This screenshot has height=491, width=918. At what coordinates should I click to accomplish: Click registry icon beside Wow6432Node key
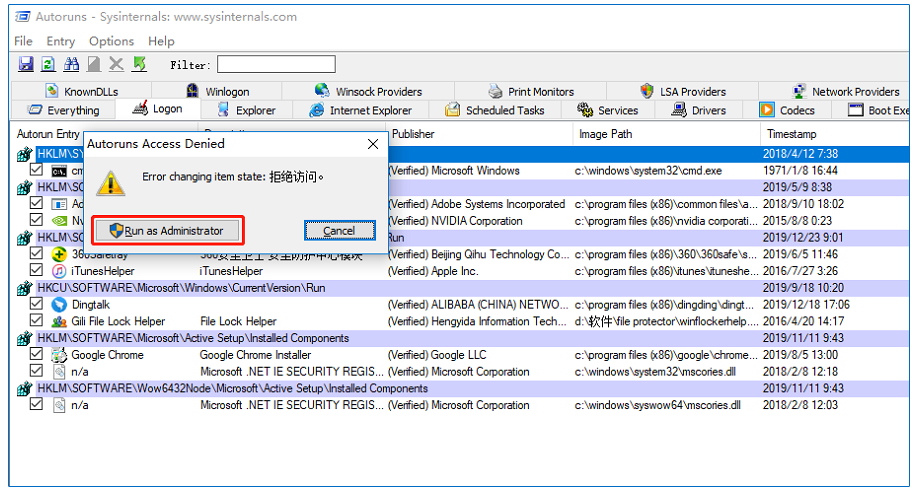pos(24,389)
